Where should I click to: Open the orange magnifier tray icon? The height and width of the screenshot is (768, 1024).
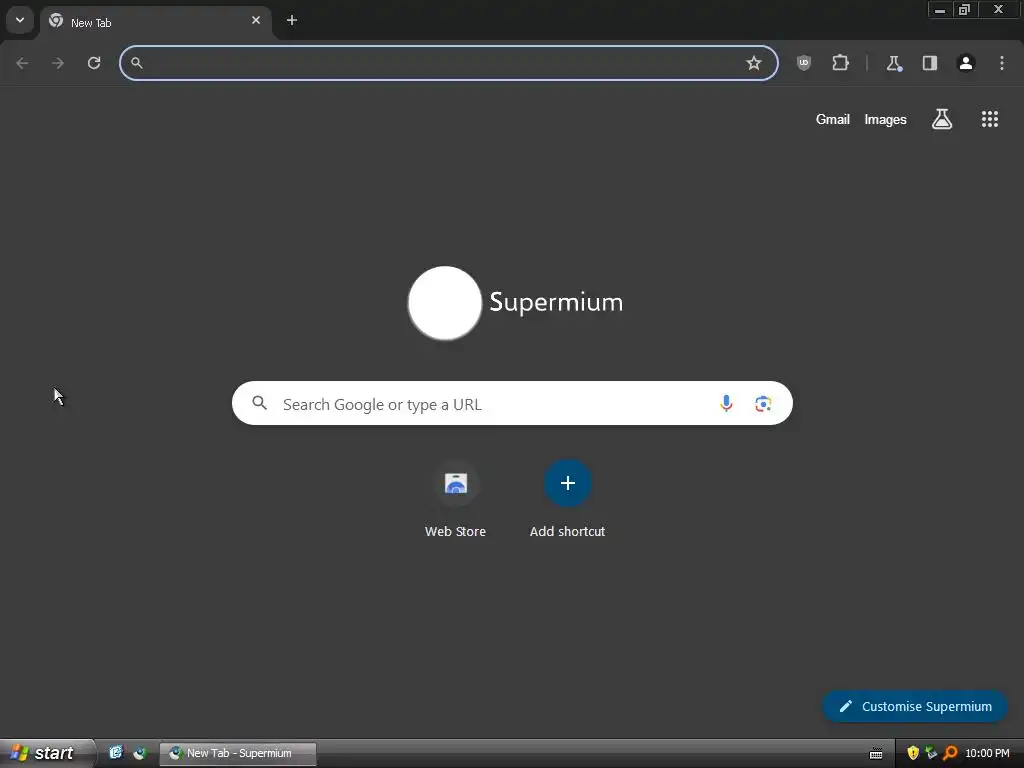[x=950, y=754]
